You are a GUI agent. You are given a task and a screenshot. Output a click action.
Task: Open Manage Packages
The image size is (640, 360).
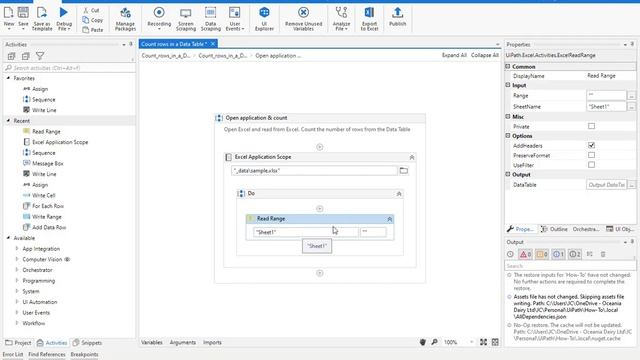[125, 19]
